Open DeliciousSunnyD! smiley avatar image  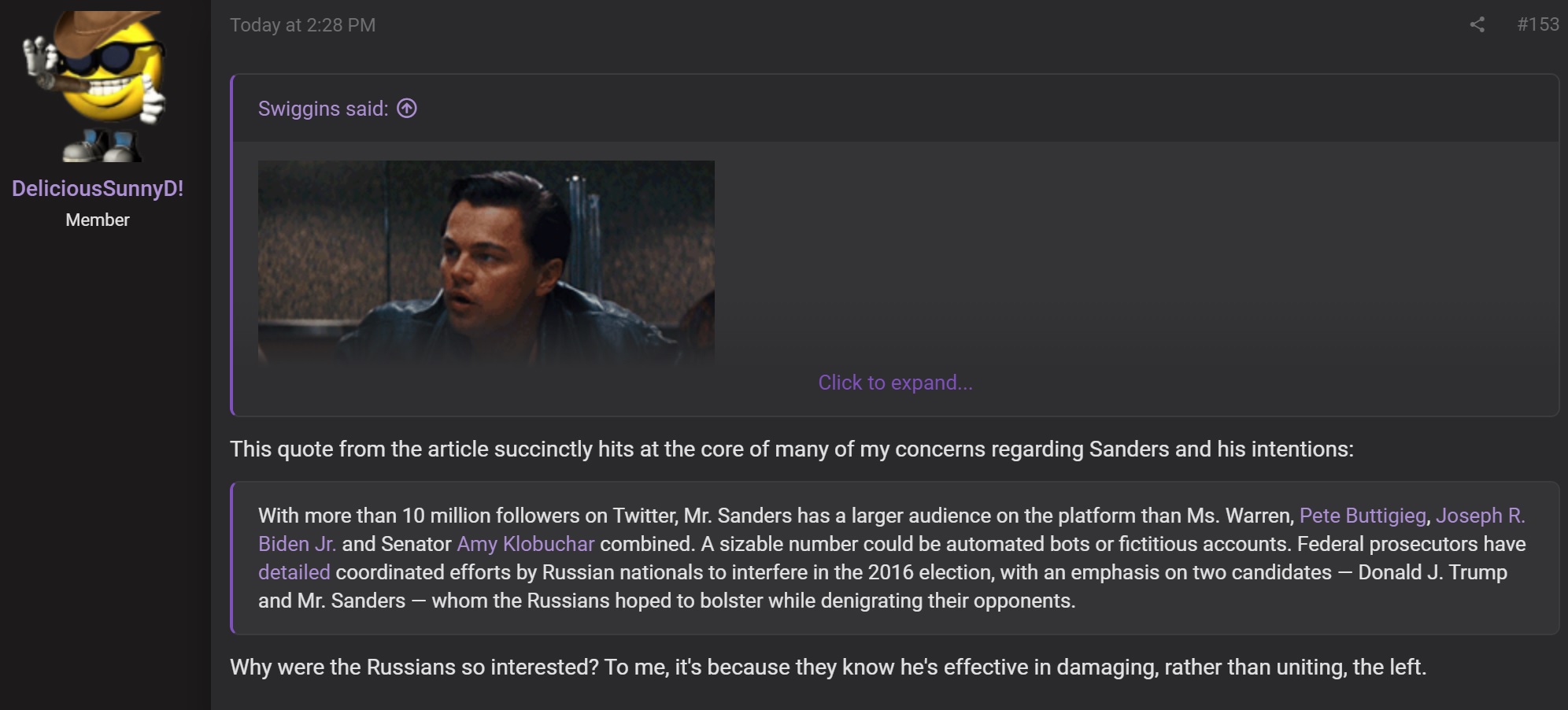pos(98,86)
